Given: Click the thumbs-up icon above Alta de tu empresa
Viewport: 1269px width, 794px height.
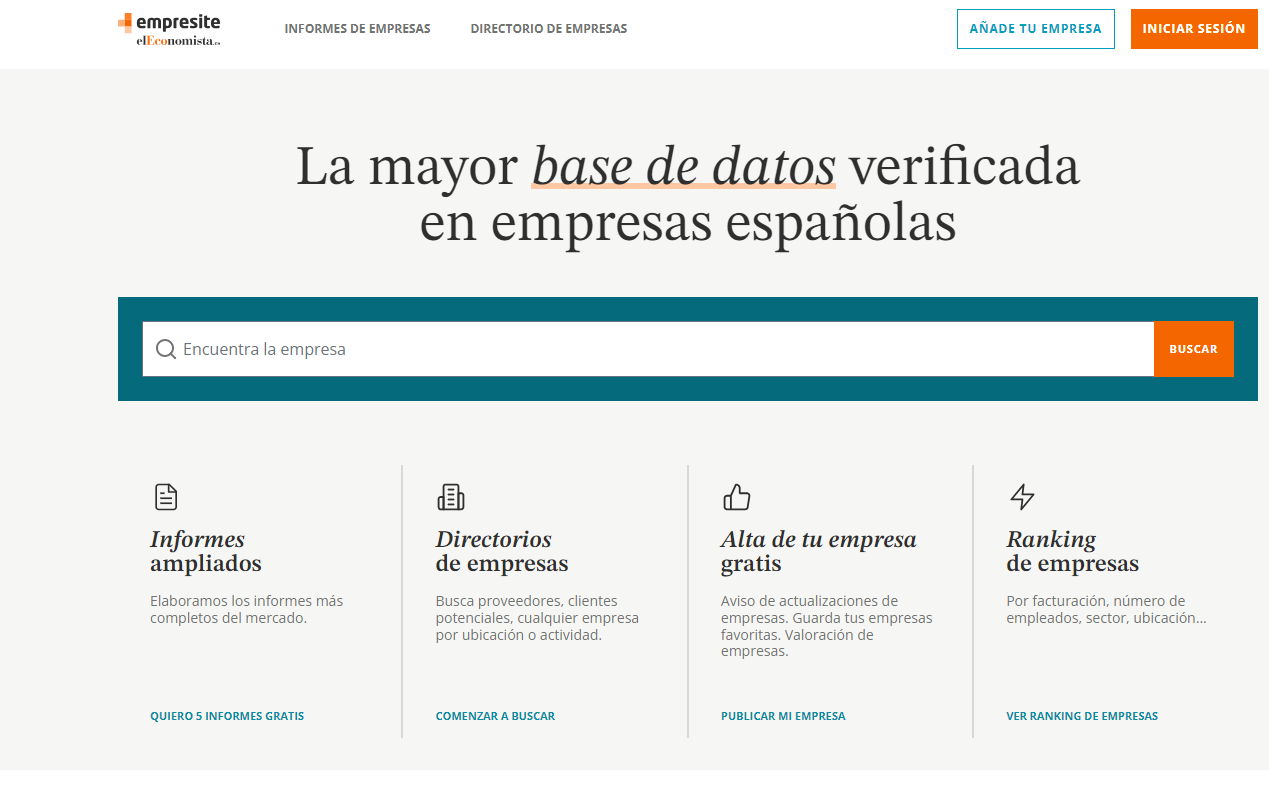Looking at the screenshot, I should (x=737, y=497).
